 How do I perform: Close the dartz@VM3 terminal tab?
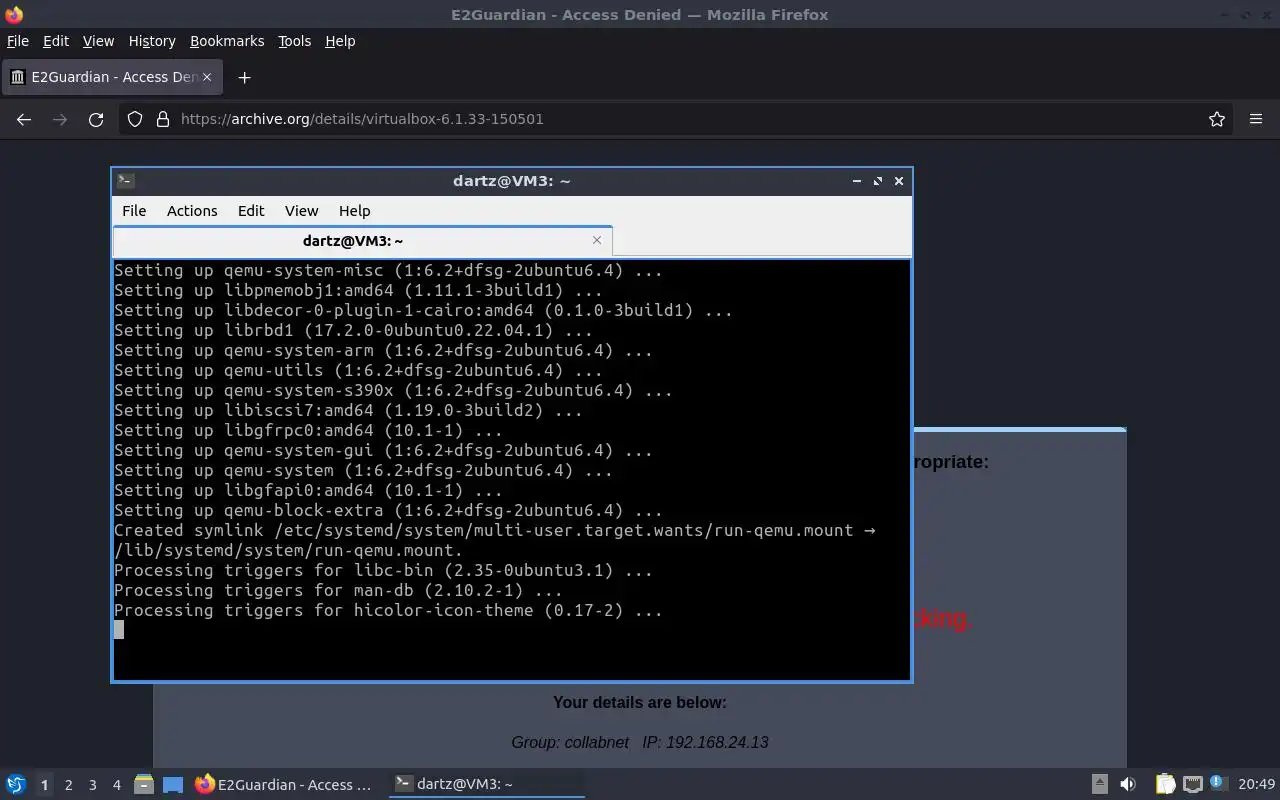point(597,240)
